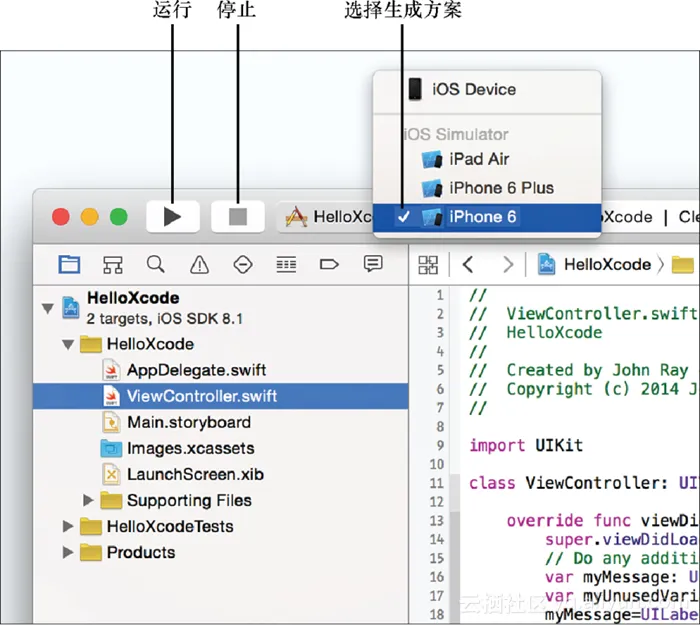Click the AppDelegate.swift file icon
This screenshot has height=625, width=700.
pyautogui.click(x=111, y=370)
